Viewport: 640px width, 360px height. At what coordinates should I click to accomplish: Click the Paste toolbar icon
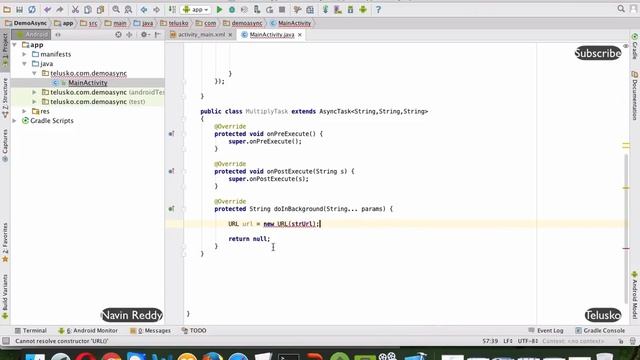(x=100, y=9)
